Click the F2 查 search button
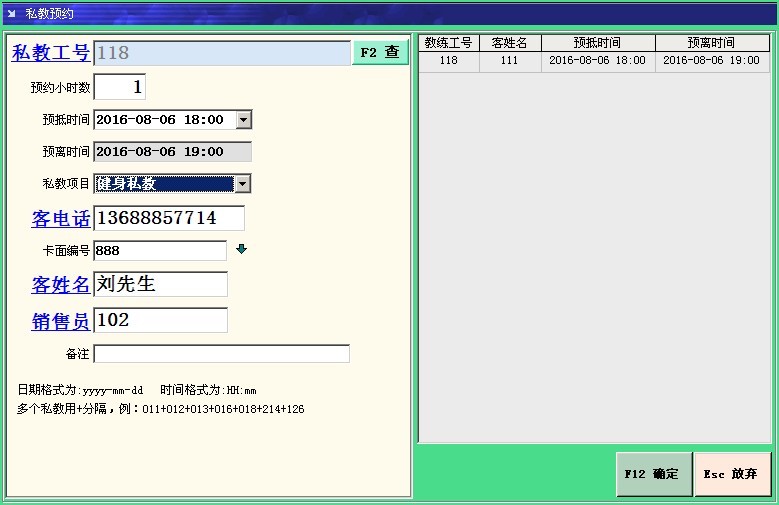Viewport: 779px width, 505px height. pyautogui.click(x=380, y=53)
